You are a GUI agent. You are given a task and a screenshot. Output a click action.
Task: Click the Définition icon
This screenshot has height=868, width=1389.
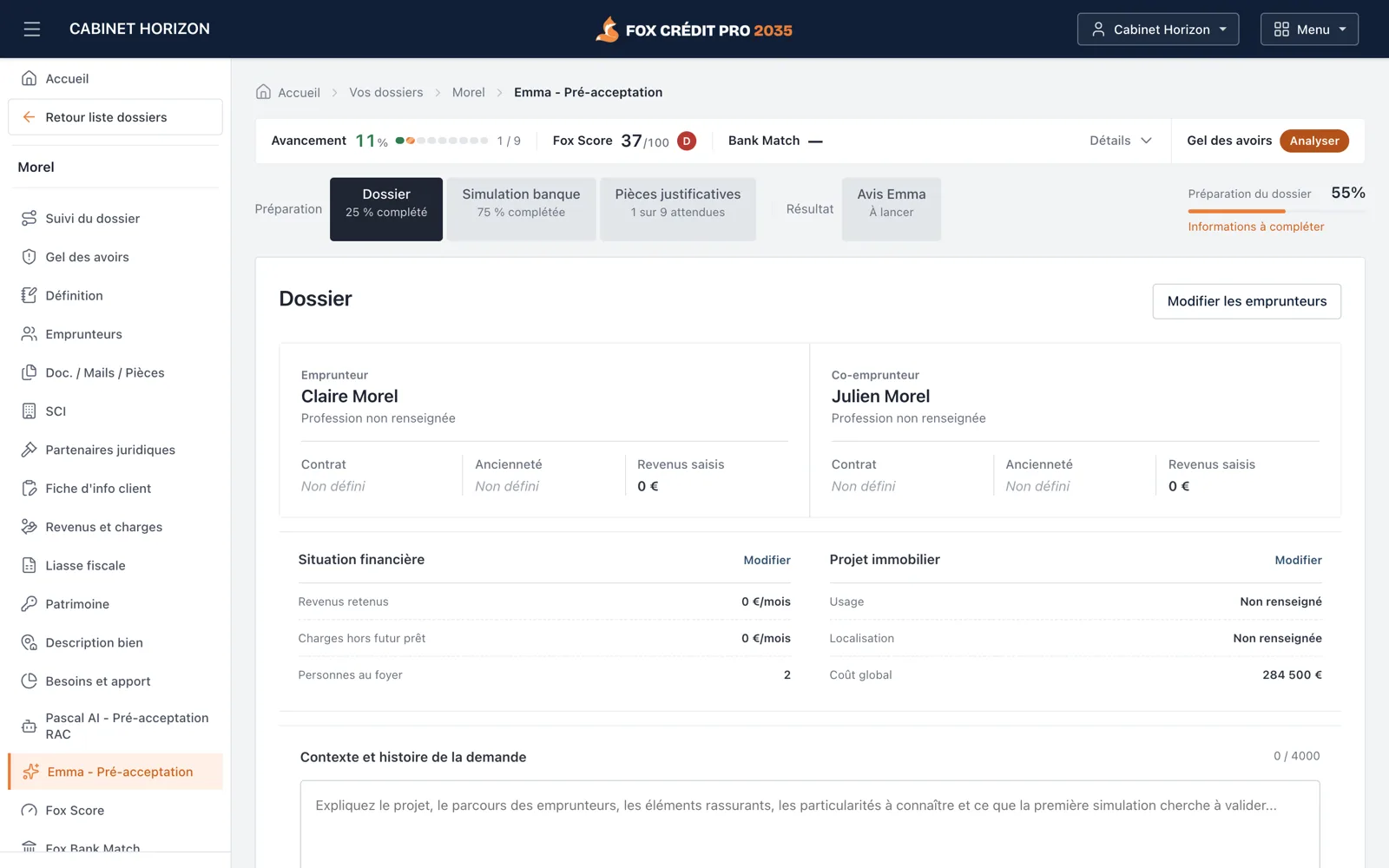[29, 295]
